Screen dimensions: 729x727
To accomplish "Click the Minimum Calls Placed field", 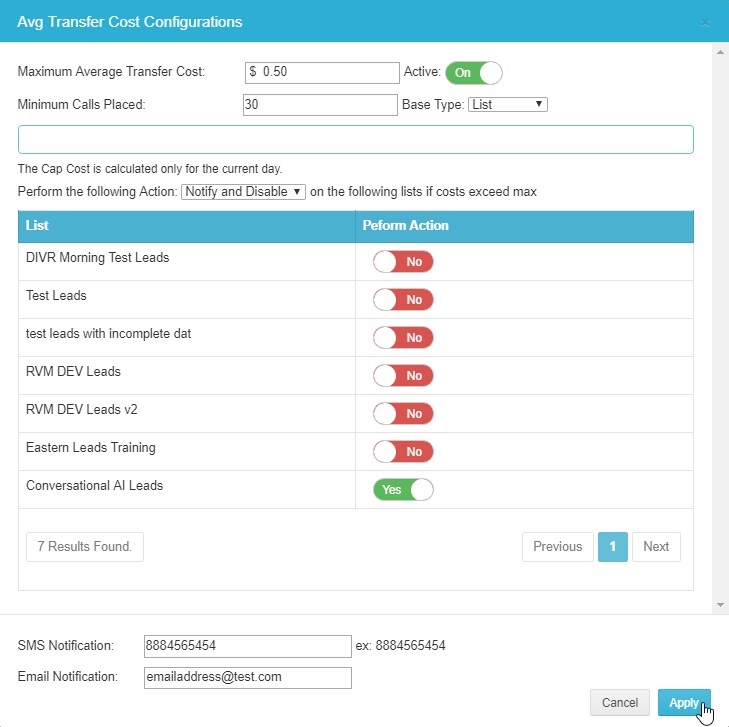I will pos(320,105).
